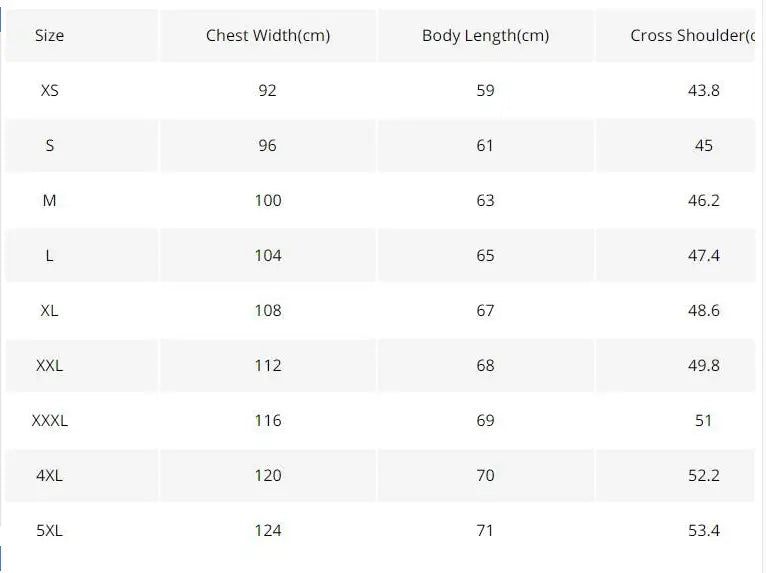
Task: Select chest width value 124
Action: click(268, 530)
